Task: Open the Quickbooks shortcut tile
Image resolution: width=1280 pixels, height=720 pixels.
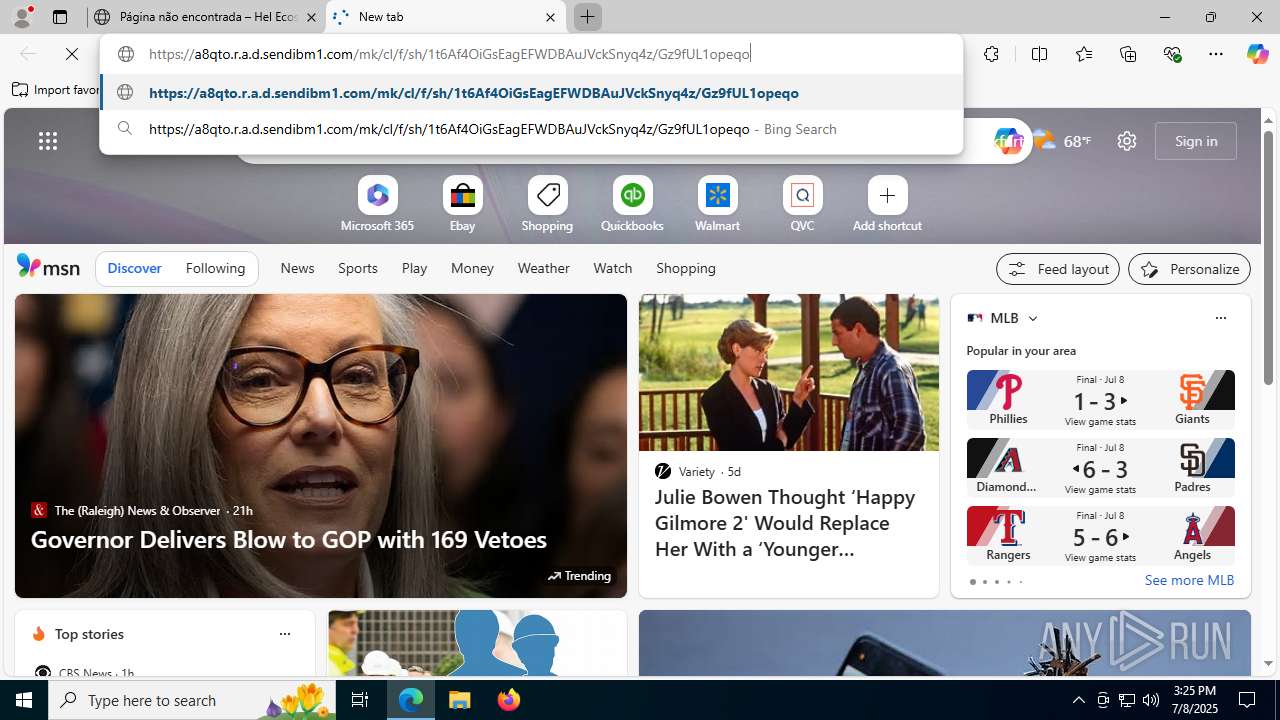Action: click(632, 206)
